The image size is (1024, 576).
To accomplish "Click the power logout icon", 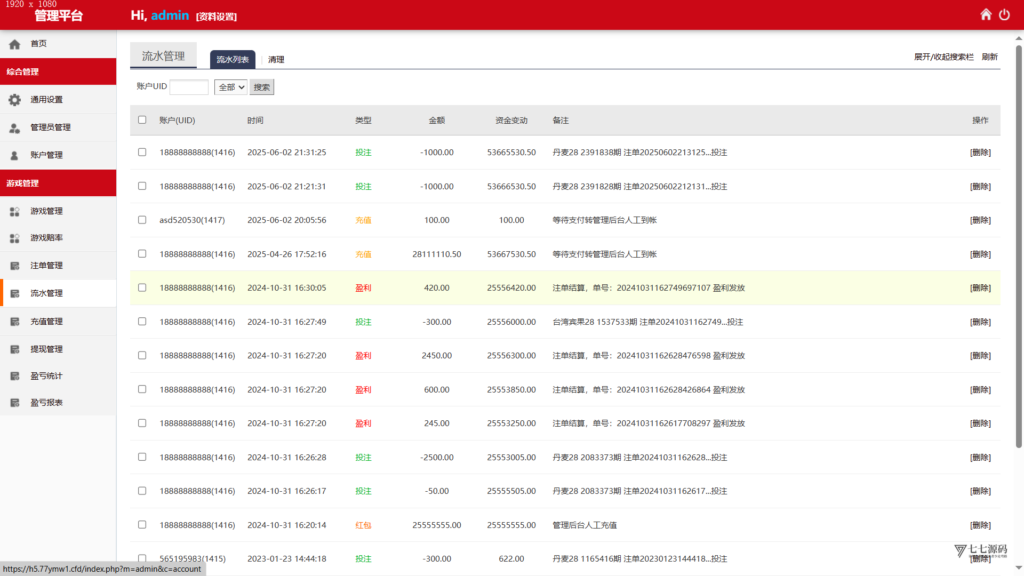I will coord(1004,14).
